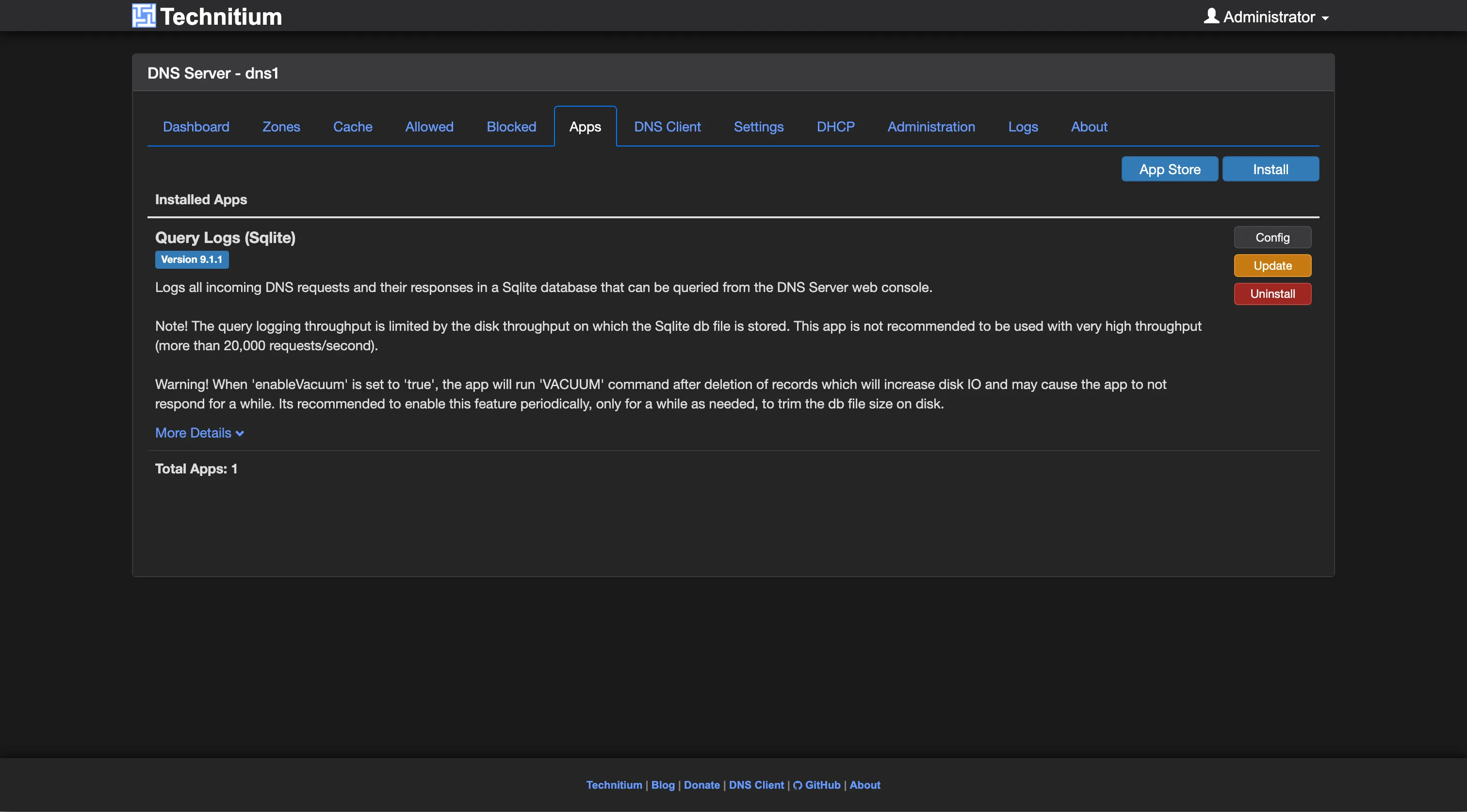Open the About footer link
The image size is (1467, 812).
[864, 785]
